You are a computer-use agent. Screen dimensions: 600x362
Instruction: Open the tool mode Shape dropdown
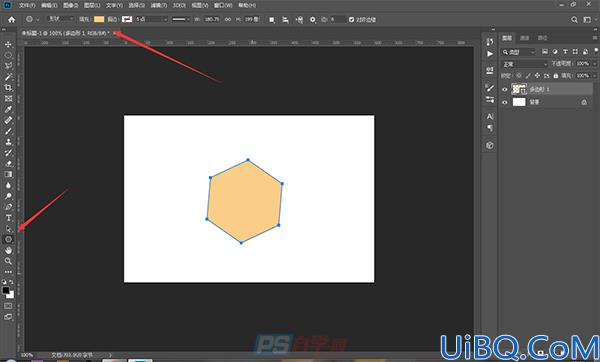pos(61,19)
